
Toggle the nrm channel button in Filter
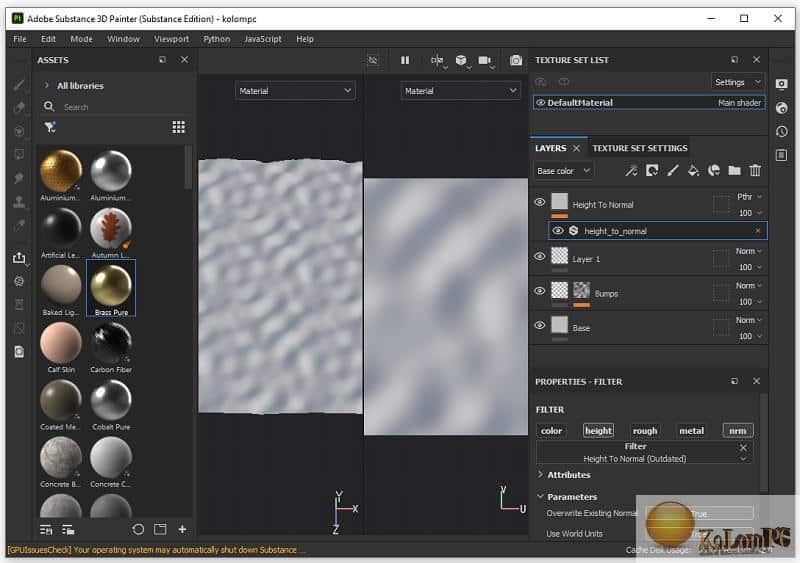tap(738, 431)
